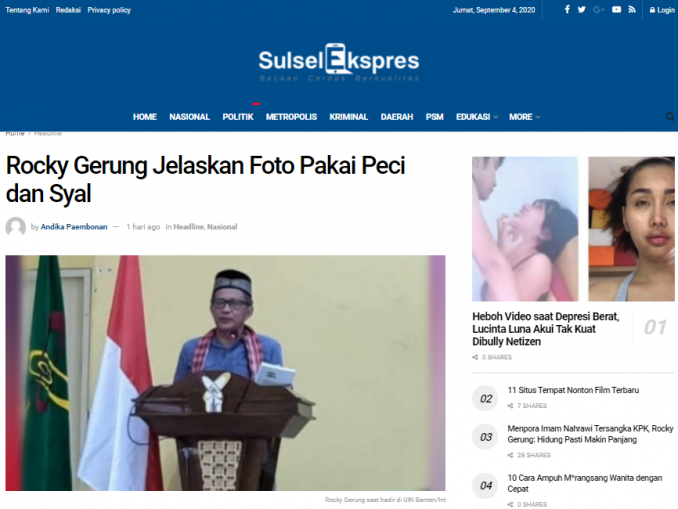Click the search magnifier icon
The width and height of the screenshot is (678, 509).
(x=670, y=117)
